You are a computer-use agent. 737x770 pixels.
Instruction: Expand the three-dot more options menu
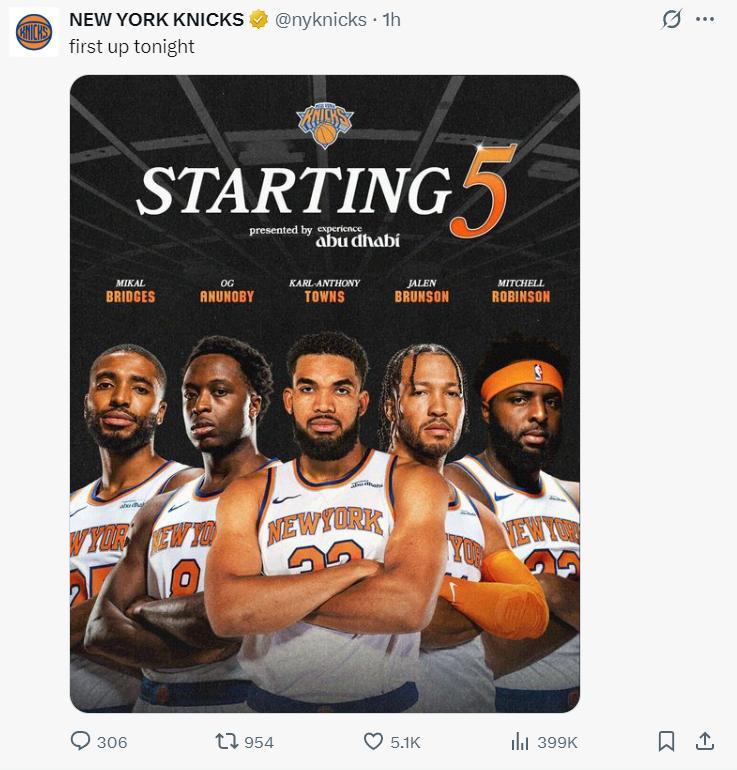(x=704, y=20)
